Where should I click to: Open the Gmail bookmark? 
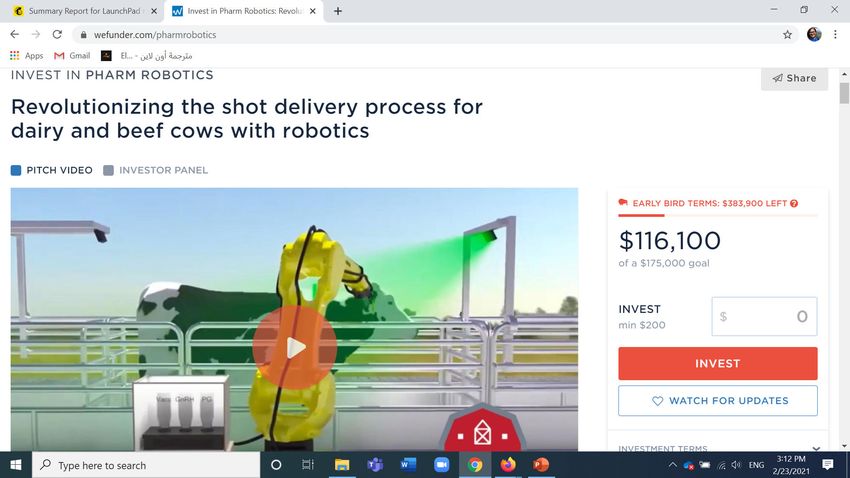point(72,56)
